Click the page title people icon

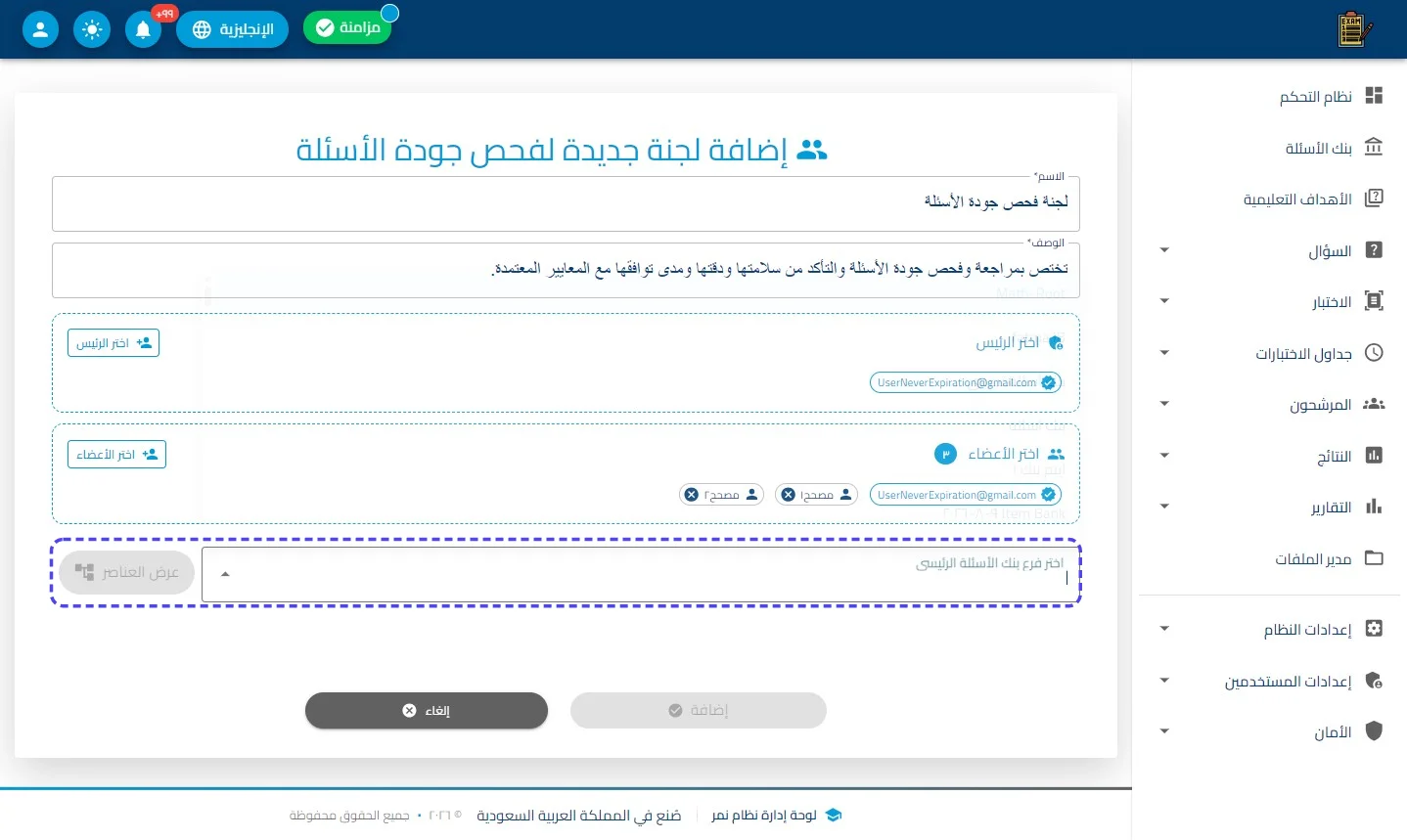click(x=812, y=150)
